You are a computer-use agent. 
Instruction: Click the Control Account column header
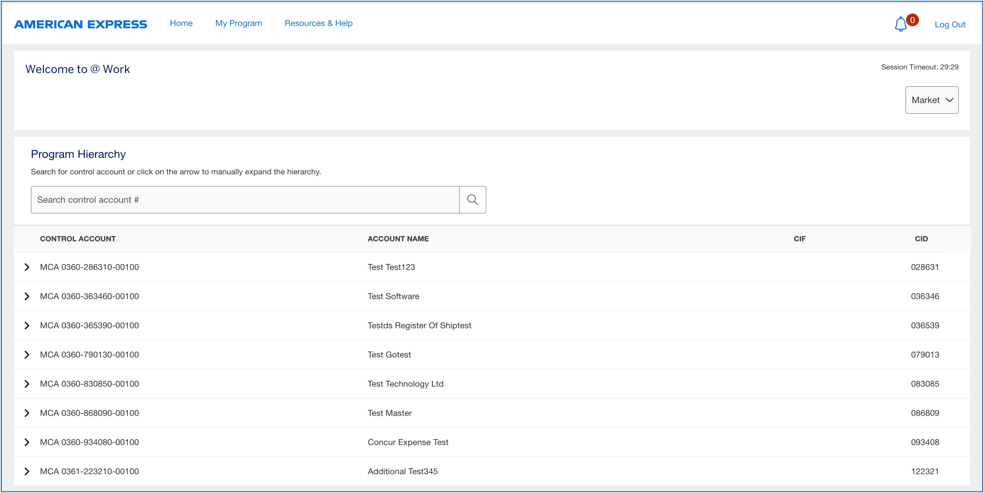[x=78, y=239]
